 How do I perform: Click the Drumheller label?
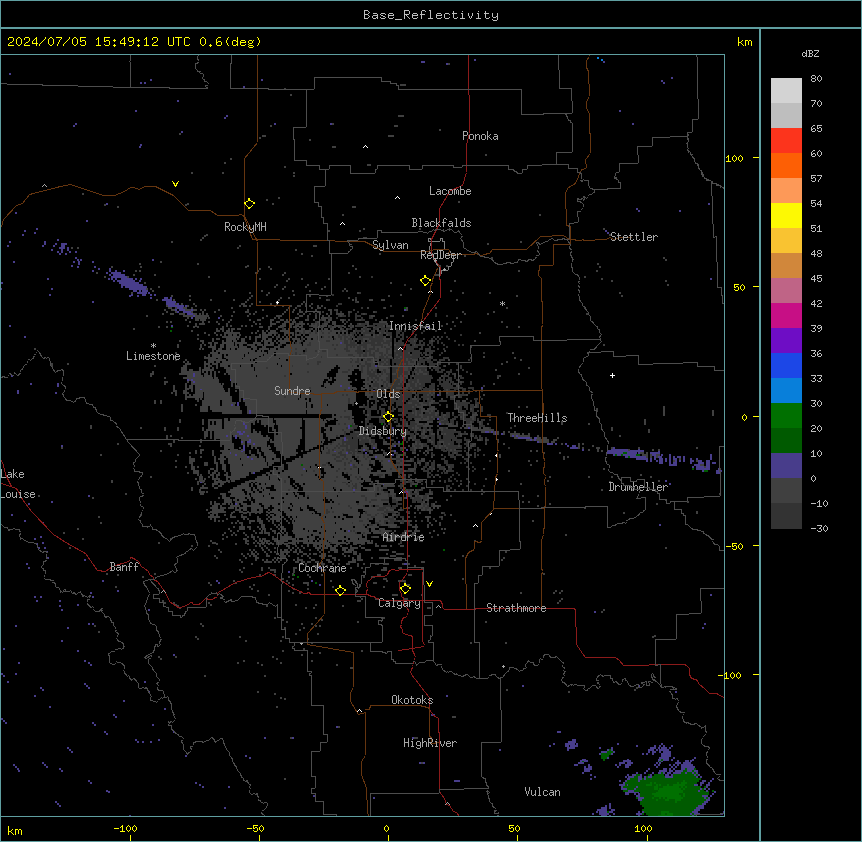point(638,487)
